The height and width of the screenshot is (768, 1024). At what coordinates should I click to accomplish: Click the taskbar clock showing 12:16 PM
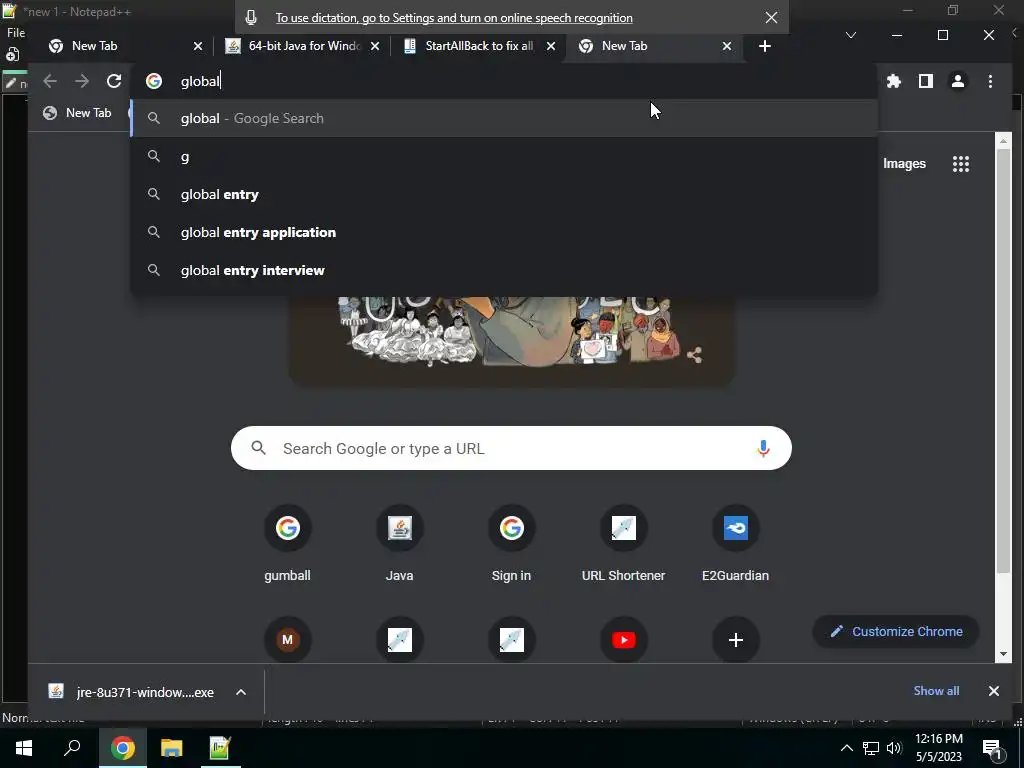[x=938, y=748]
